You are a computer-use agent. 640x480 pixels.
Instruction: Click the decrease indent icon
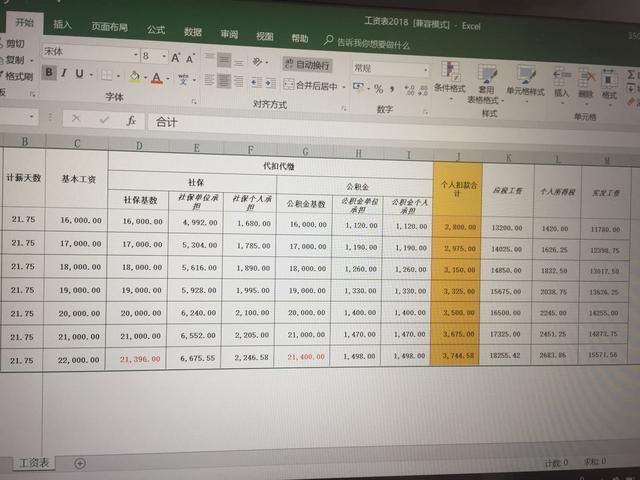click(x=256, y=83)
